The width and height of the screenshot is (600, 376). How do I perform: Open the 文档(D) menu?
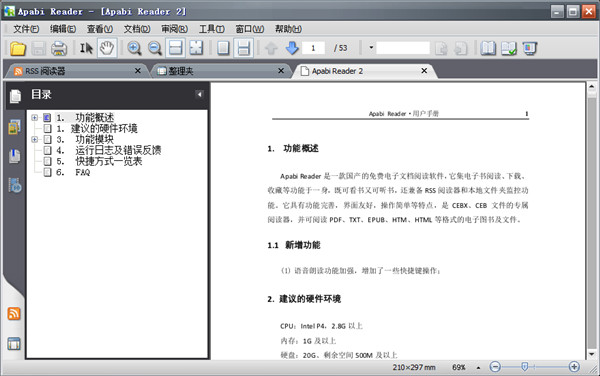pos(137,29)
